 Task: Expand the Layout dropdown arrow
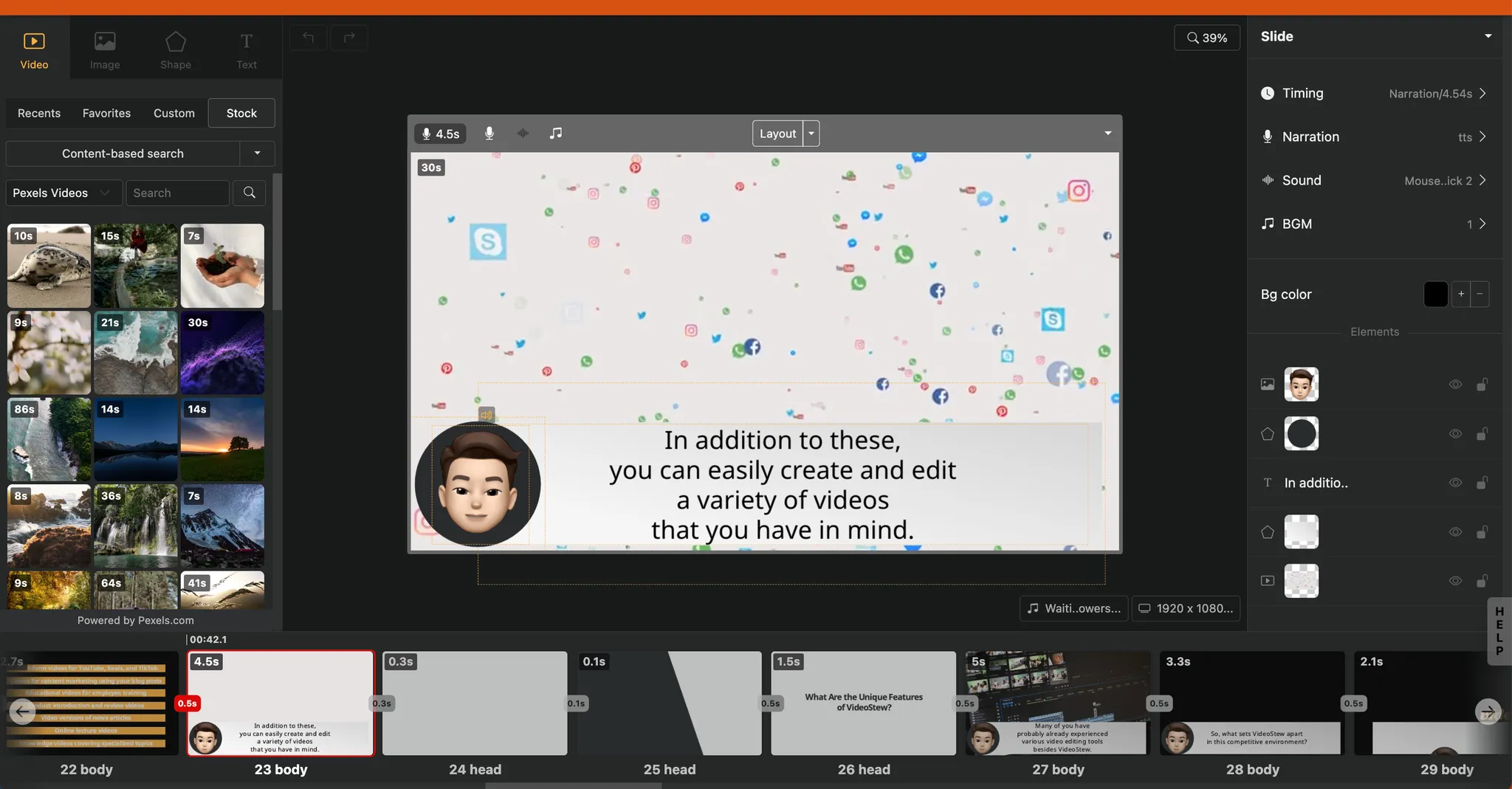(x=811, y=134)
